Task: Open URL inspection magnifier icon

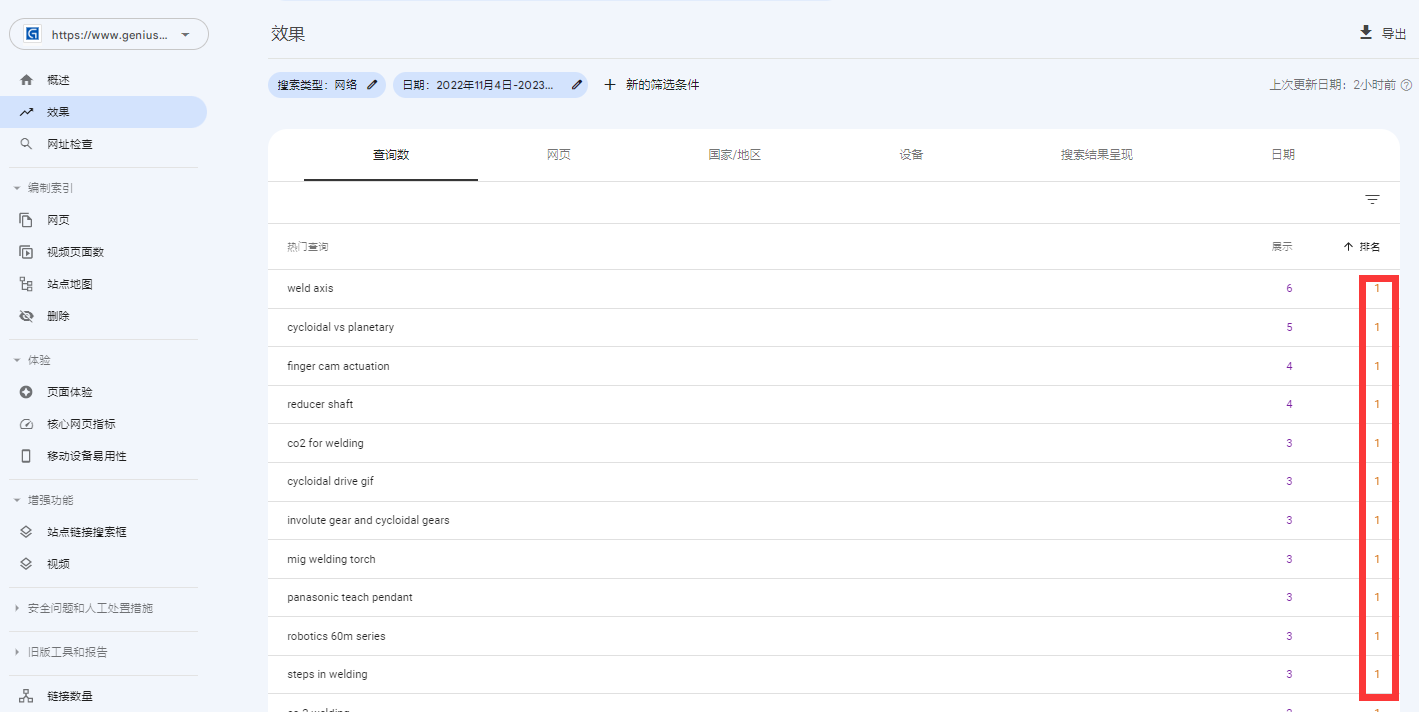Action: [x=27, y=144]
